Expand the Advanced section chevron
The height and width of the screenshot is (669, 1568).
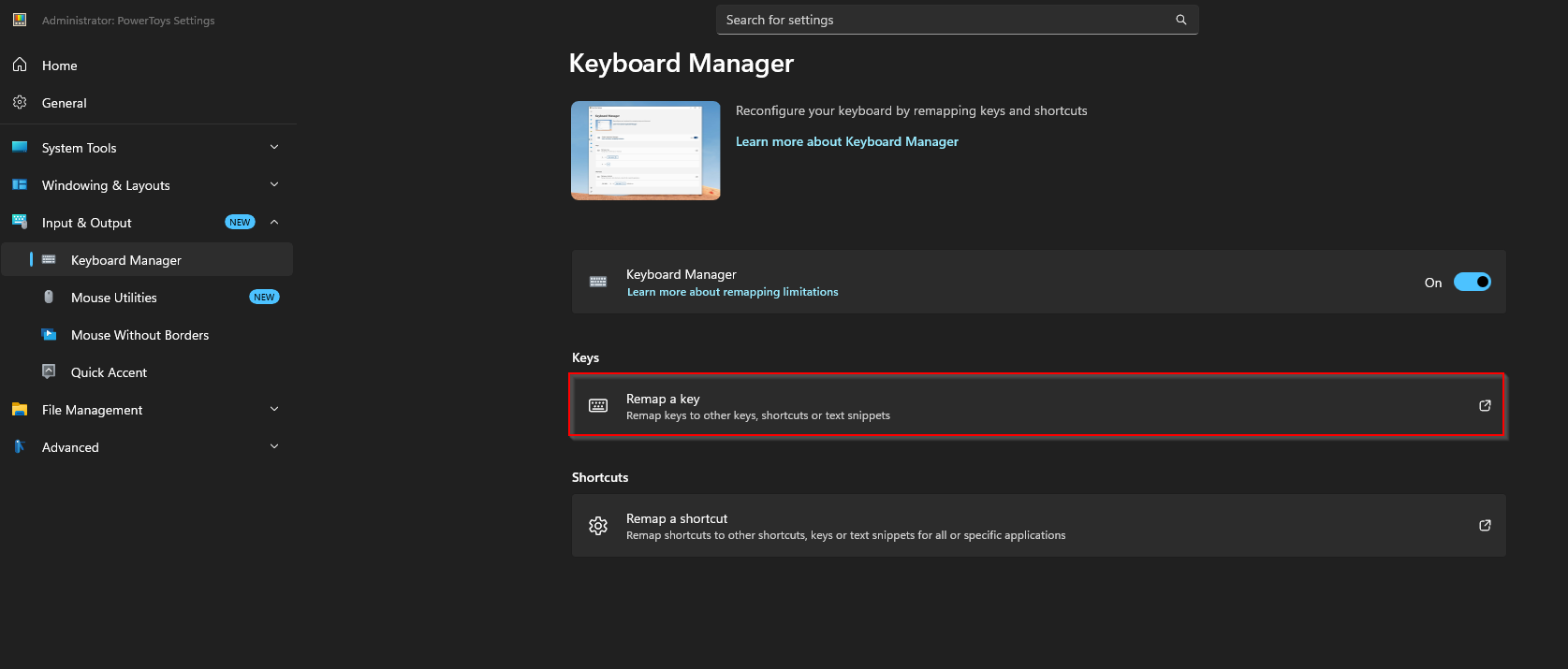coord(274,447)
